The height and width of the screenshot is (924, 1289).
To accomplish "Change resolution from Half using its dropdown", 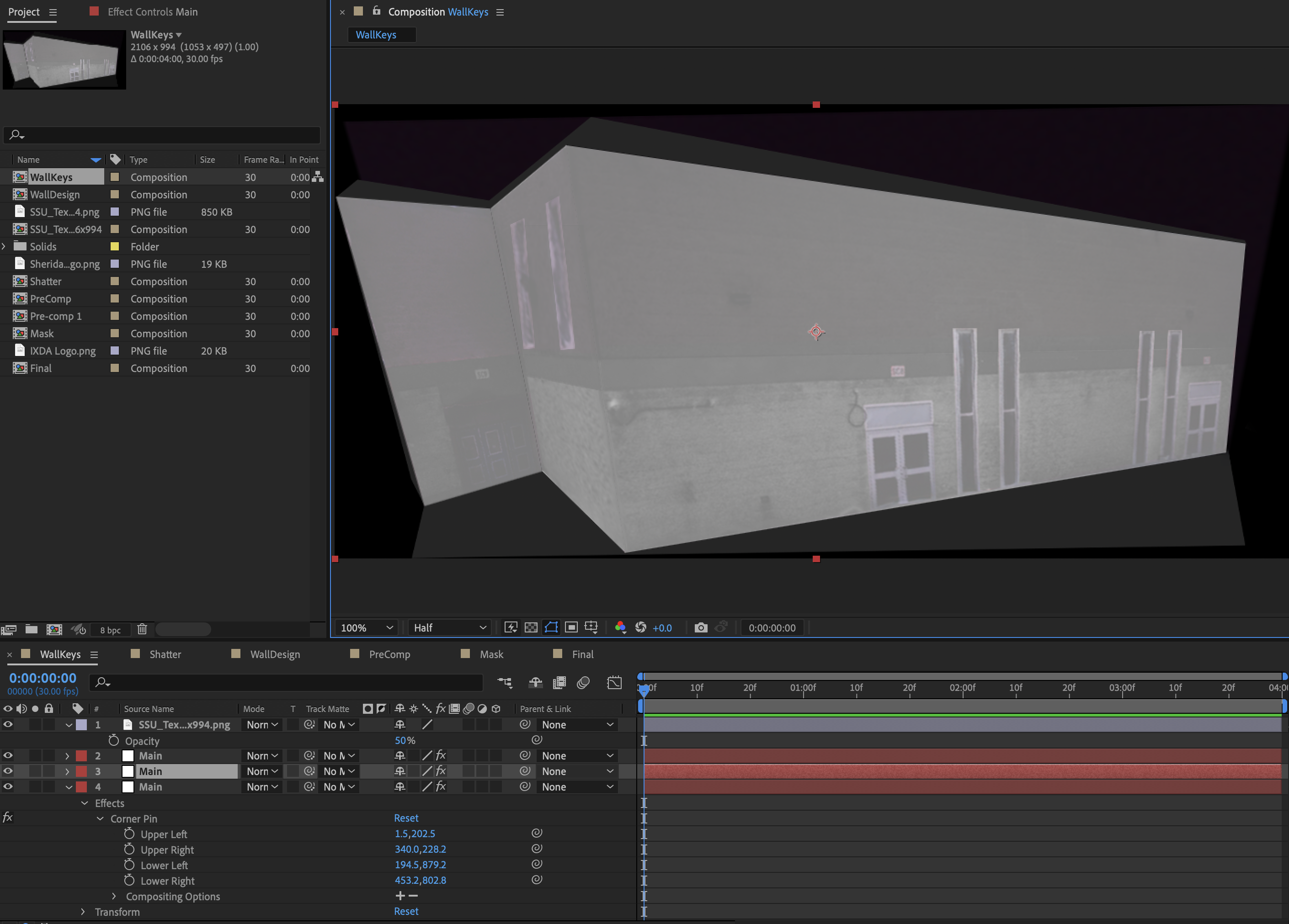I will pyautogui.click(x=448, y=627).
